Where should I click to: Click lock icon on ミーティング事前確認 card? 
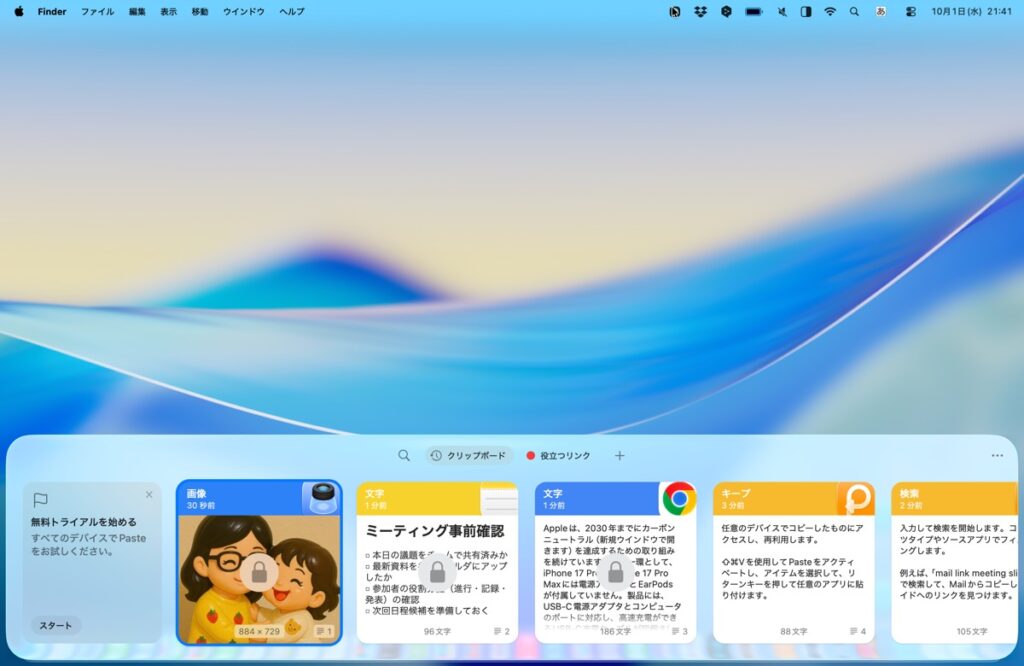point(437,572)
